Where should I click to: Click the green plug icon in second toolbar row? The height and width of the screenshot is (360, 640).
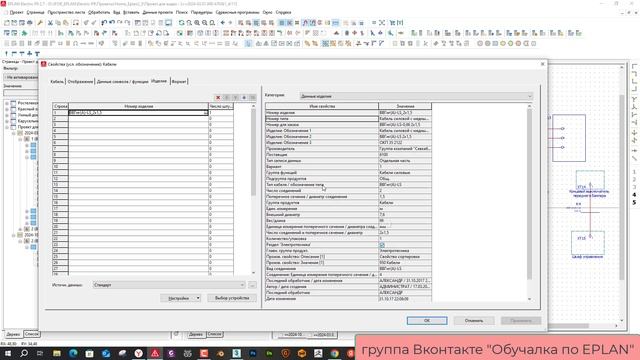click(x=24, y=33)
